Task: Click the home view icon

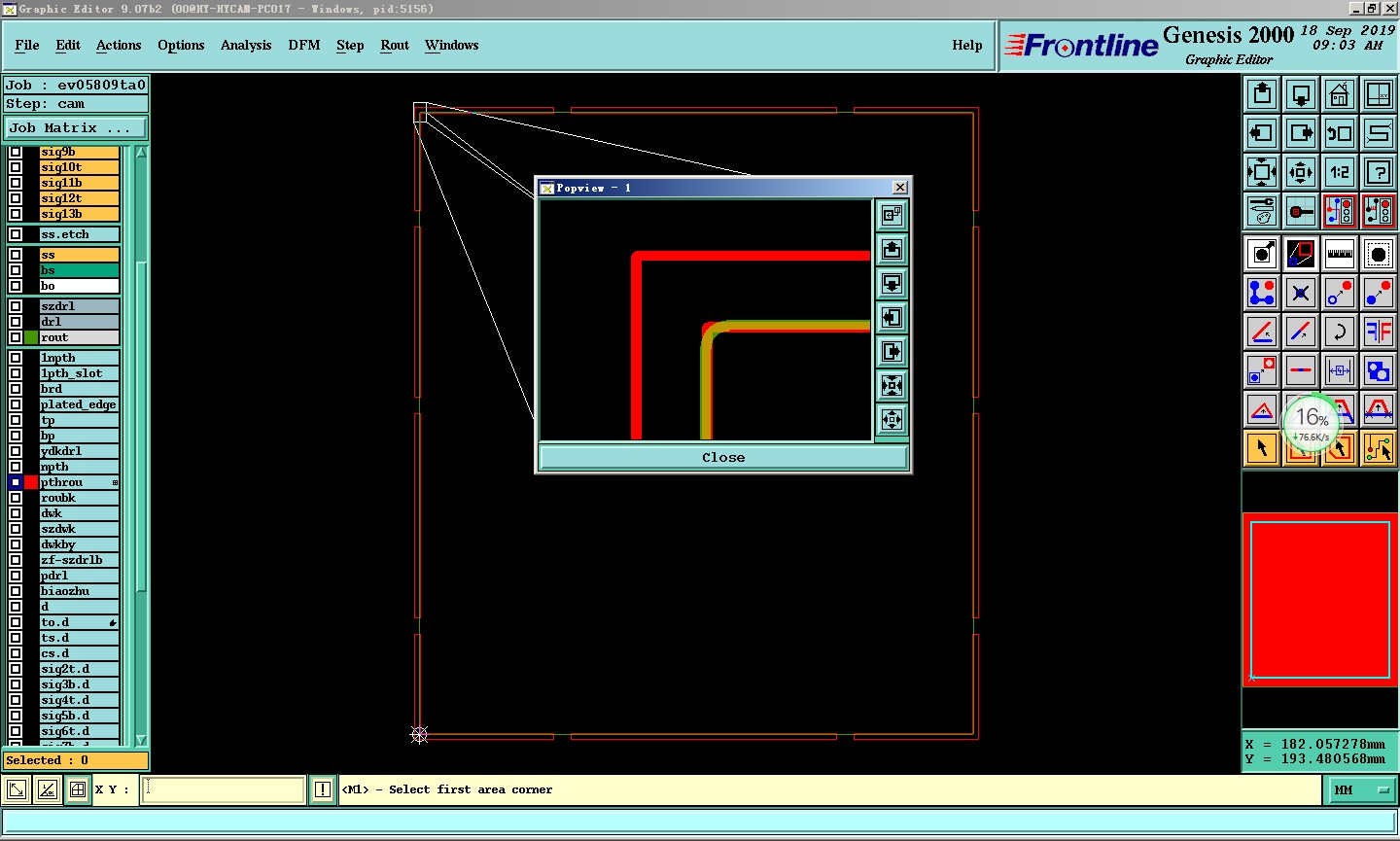Action: (x=1340, y=94)
